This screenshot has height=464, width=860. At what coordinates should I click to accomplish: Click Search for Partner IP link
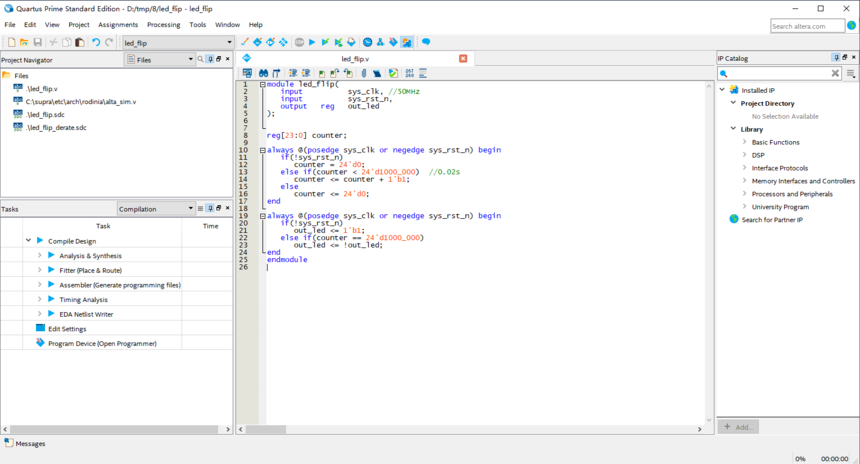click(772, 219)
